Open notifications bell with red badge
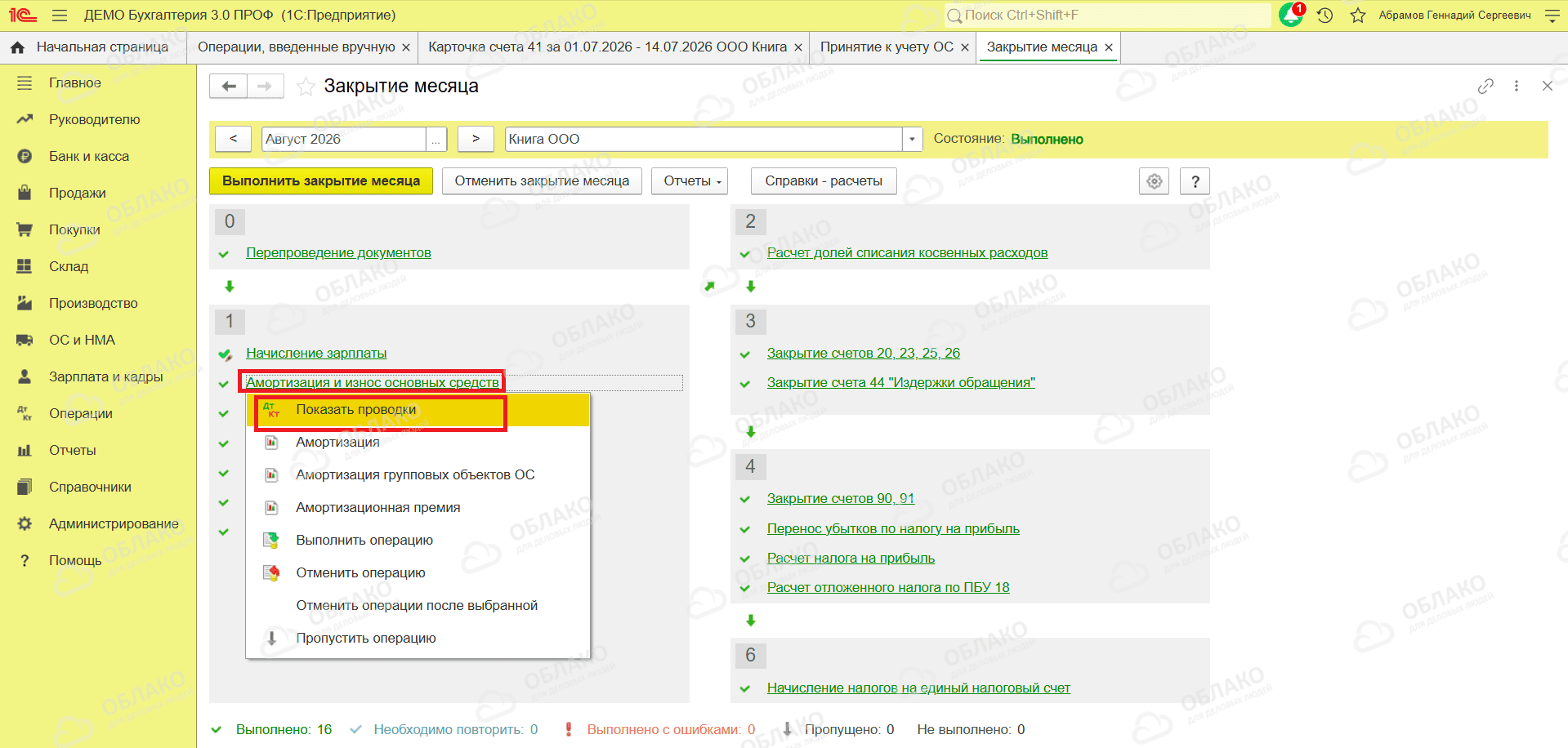 pyautogui.click(x=1292, y=15)
